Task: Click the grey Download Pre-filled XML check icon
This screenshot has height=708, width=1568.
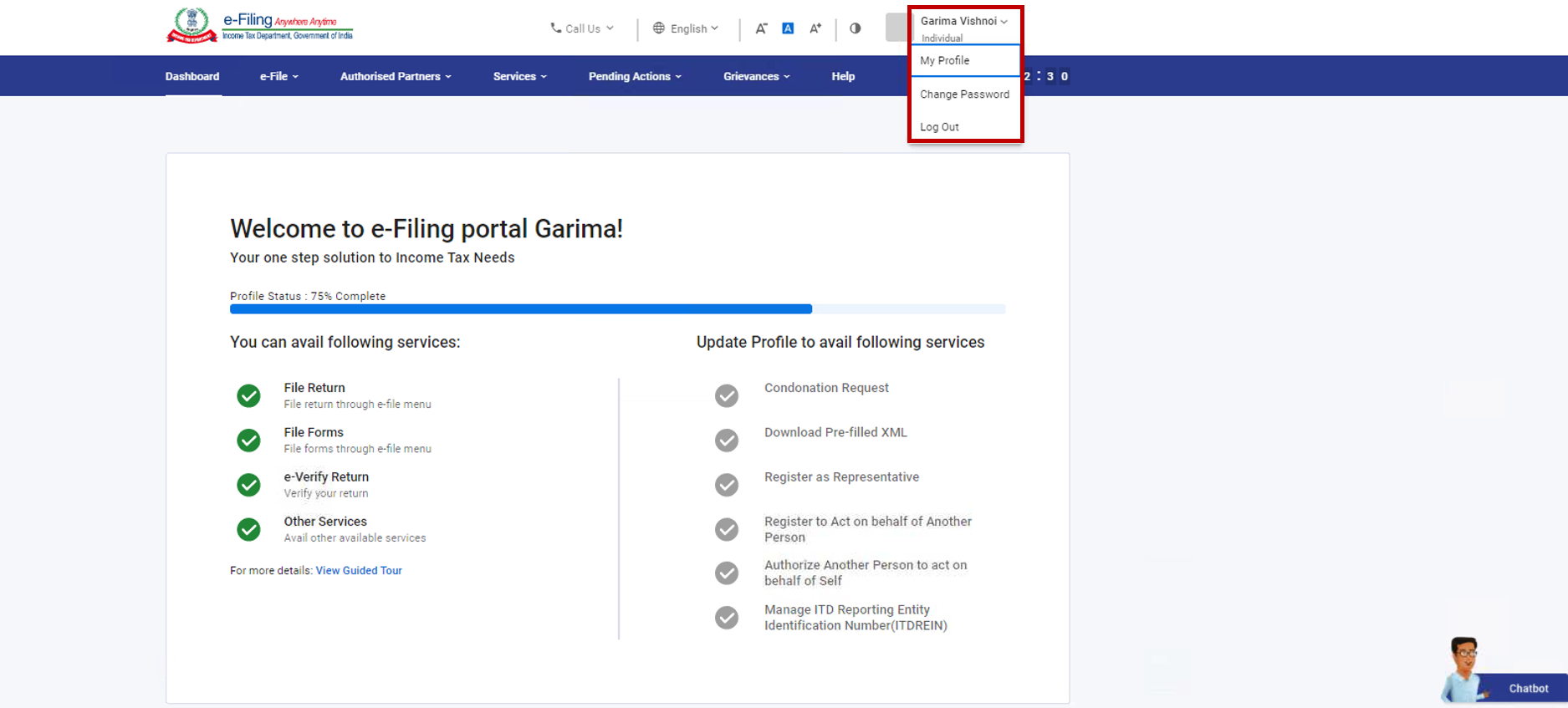Action: coord(727,440)
